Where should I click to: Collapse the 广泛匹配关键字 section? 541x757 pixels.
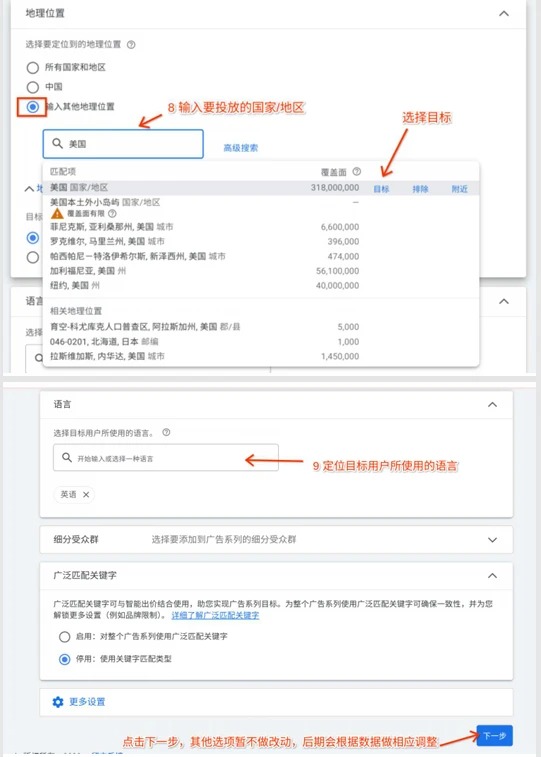click(x=492, y=575)
